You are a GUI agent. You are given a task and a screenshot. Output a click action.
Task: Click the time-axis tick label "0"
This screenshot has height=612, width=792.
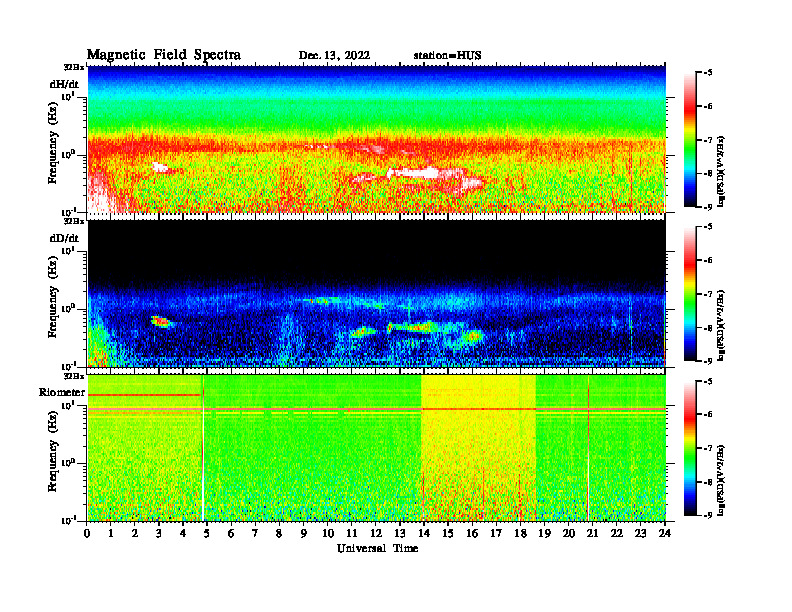point(88,534)
